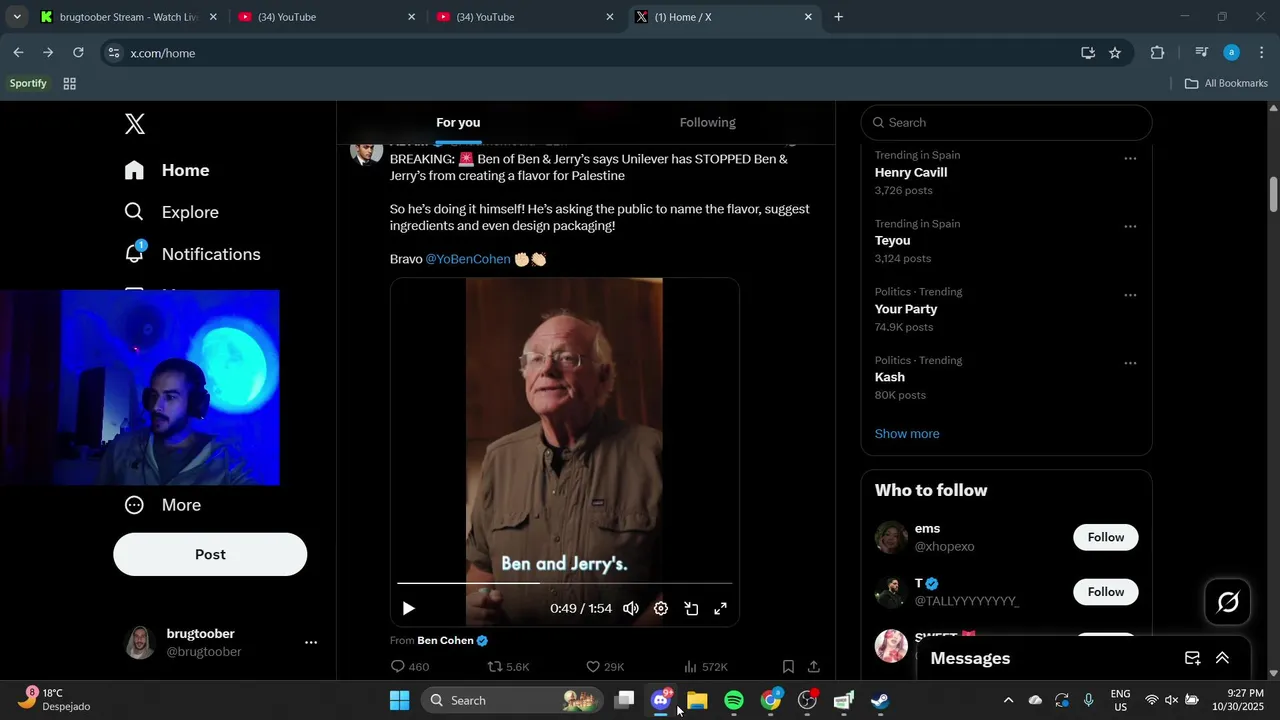The image size is (1280, 720).
Task: Open the ems profile avatar
Action: (x=891, y=538)
